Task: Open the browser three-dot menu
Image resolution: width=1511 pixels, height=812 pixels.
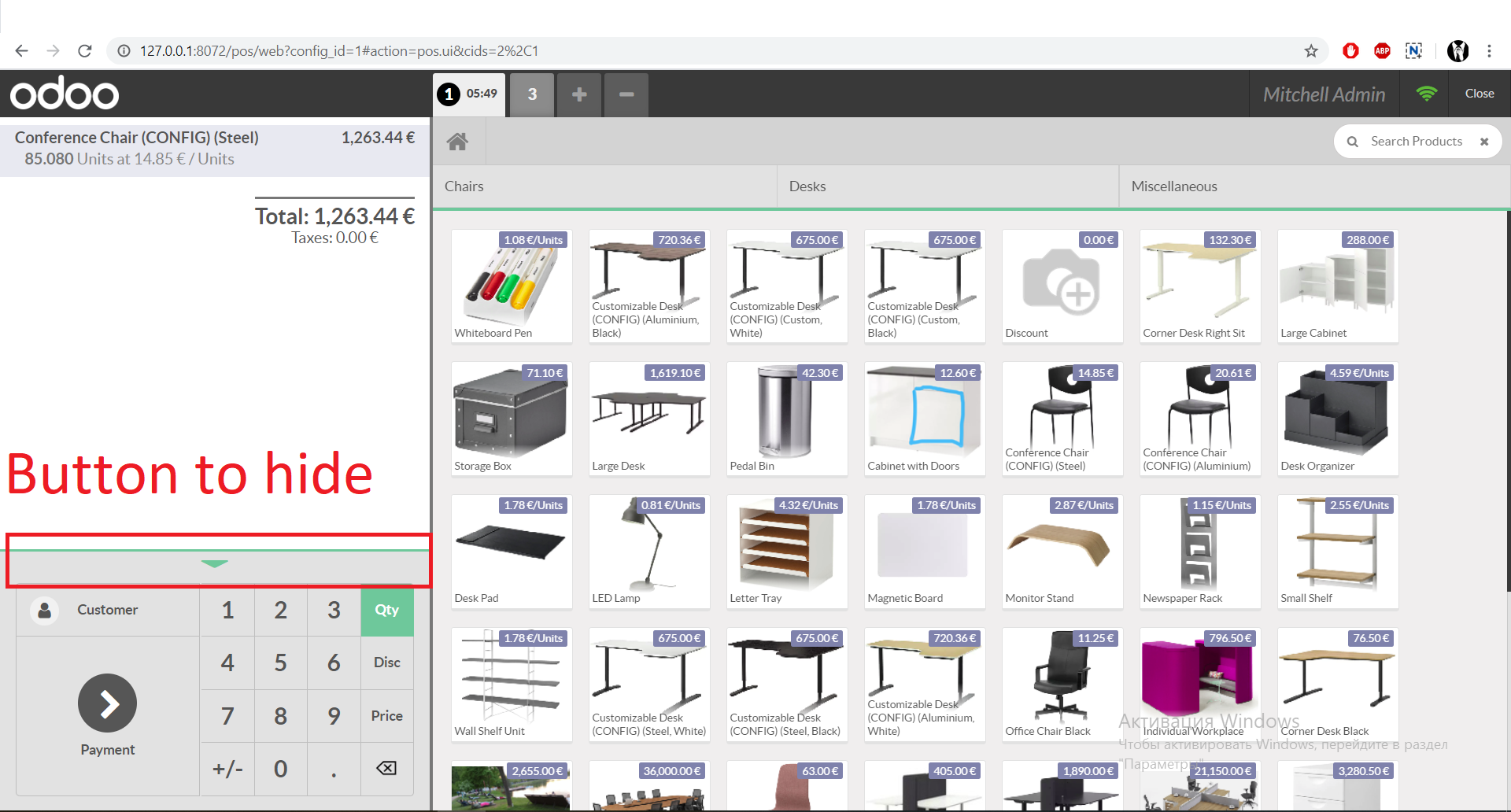Action: [x=1489, y=51]
